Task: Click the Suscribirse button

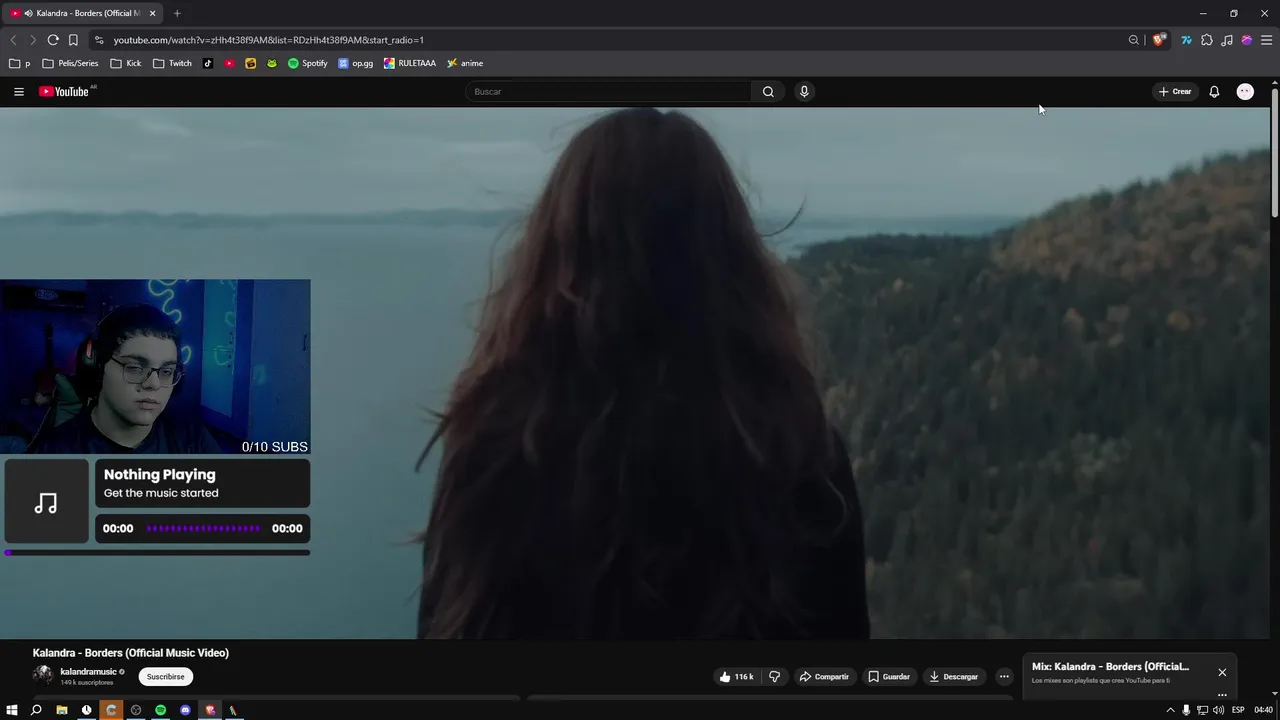Action: 166,677
